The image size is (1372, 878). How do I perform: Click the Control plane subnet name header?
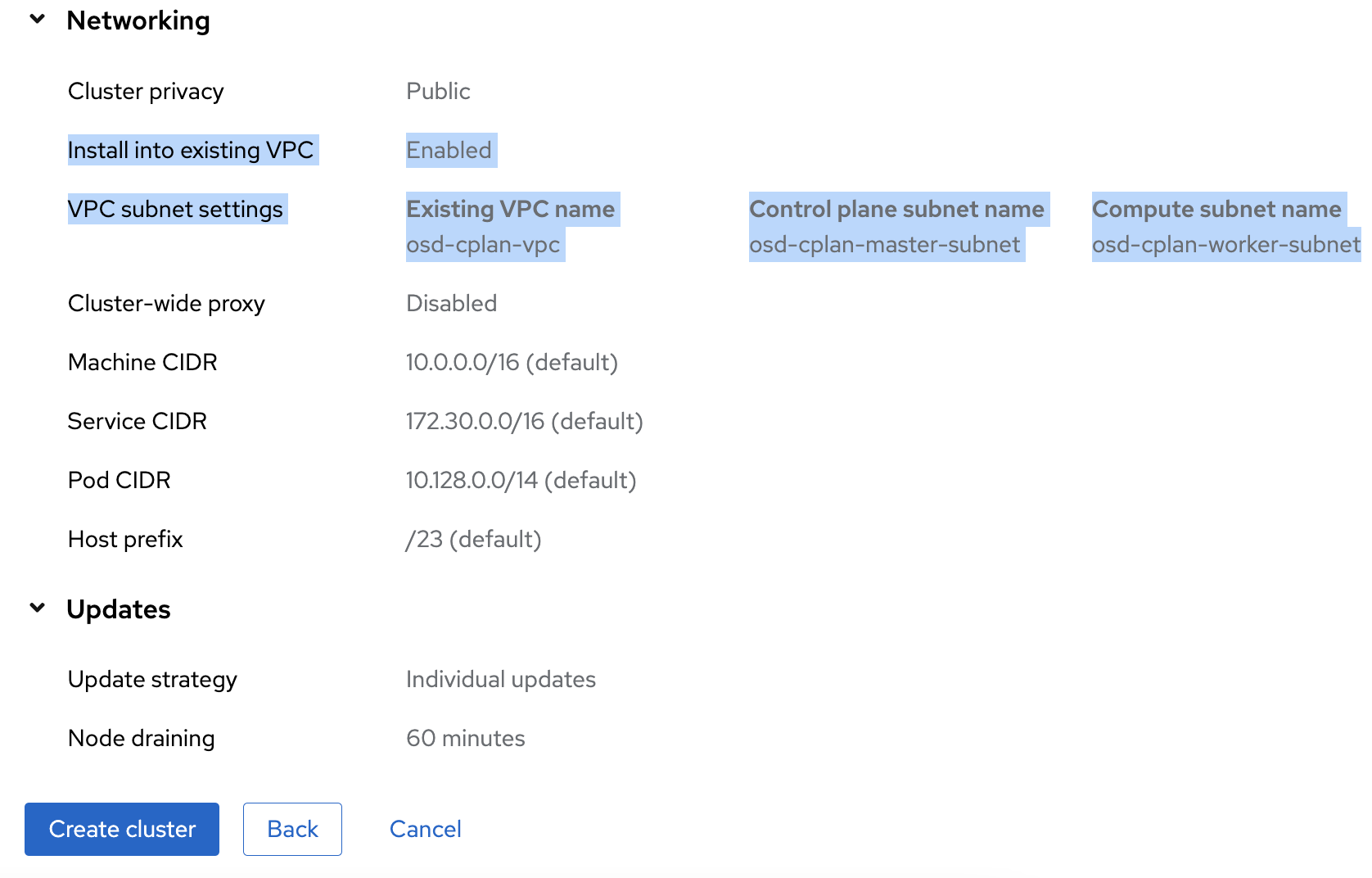[x=896, y=210]
